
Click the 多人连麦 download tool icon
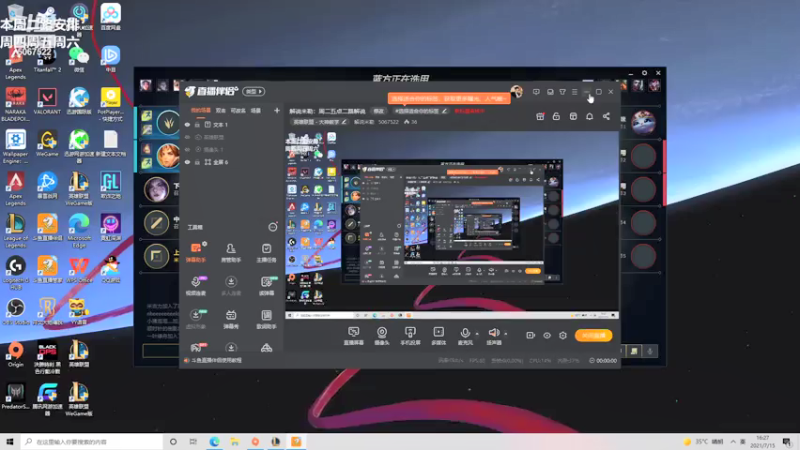coord(231,285)
